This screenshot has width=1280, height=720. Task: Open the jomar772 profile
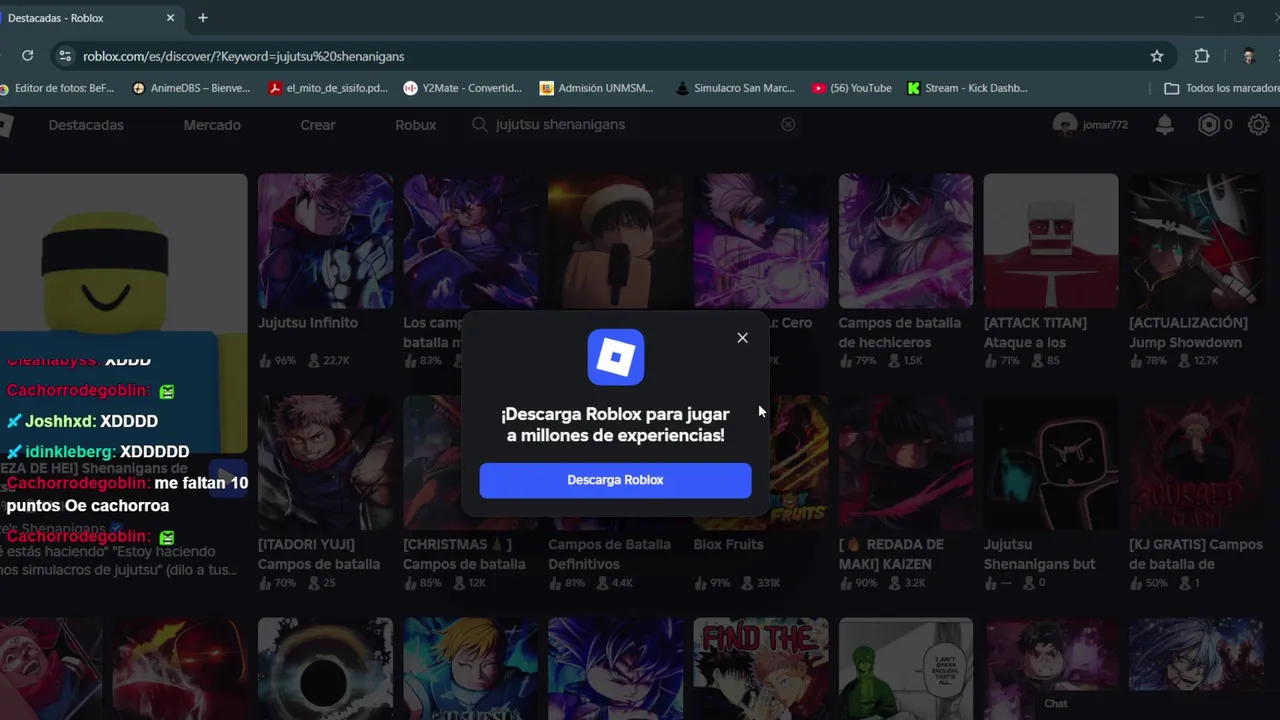(1090, 125)
